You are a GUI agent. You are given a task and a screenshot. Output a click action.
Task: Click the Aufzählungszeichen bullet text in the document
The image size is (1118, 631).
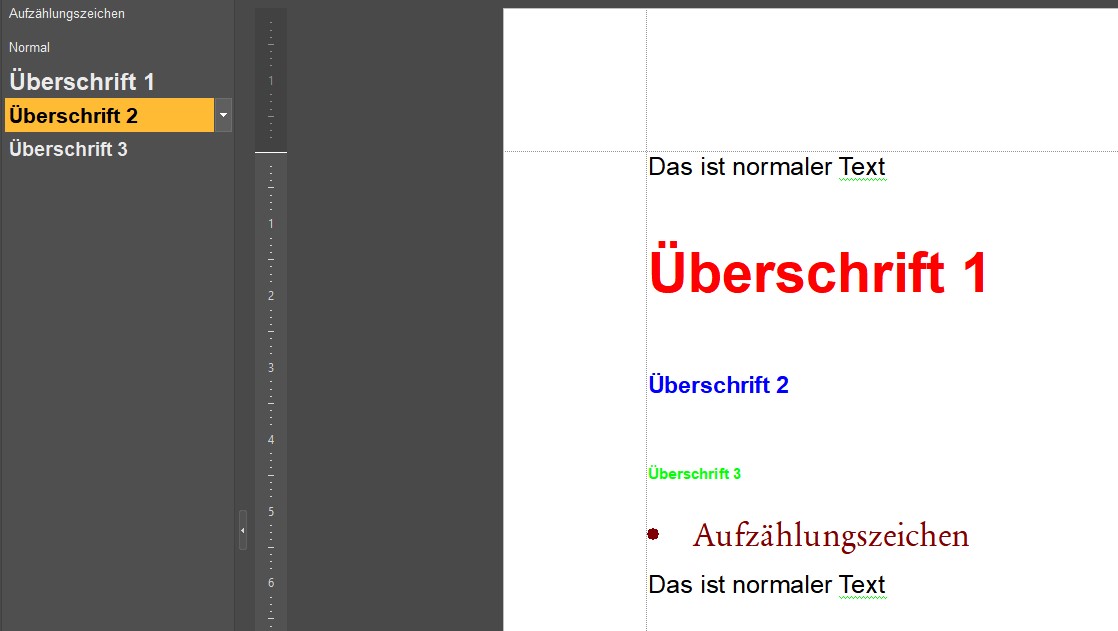click(830, 536)
